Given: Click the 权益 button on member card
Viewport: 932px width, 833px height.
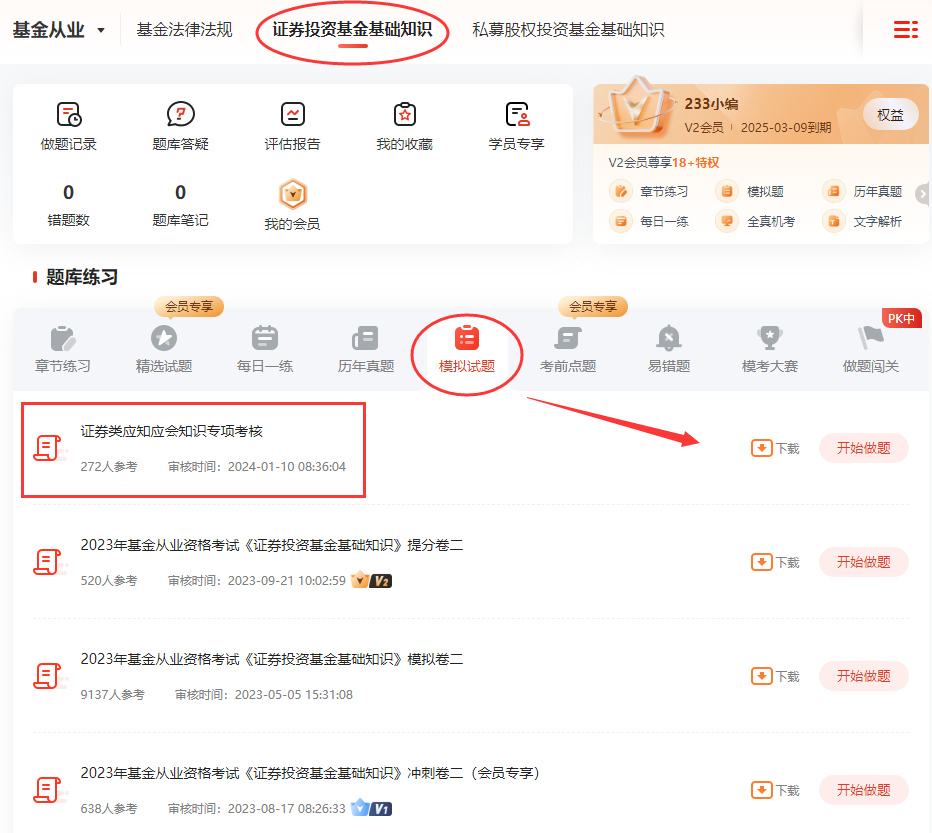Looking at the screenshot, I should click(890, 115).
